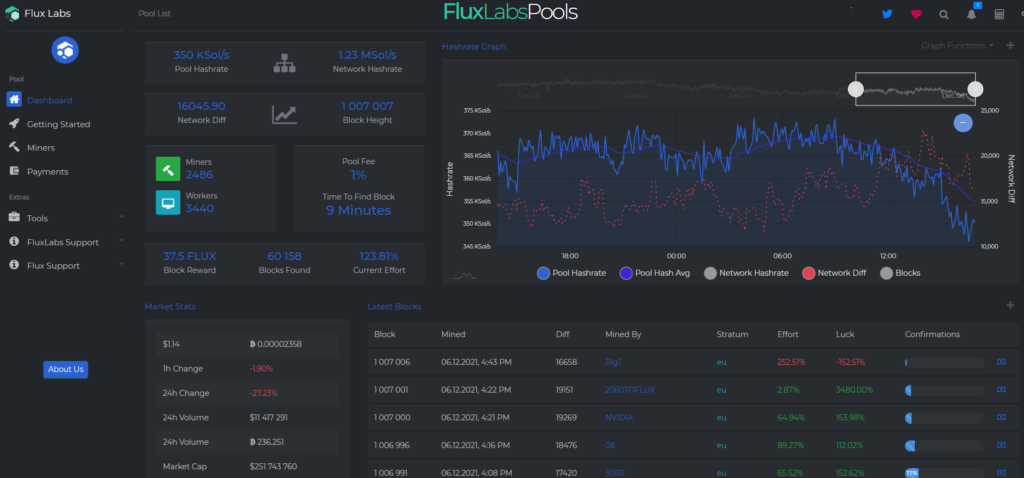1024x478 pixels.
Task: Click the network hierarchy icon near hashrate
Action: (x=285, y=62)
